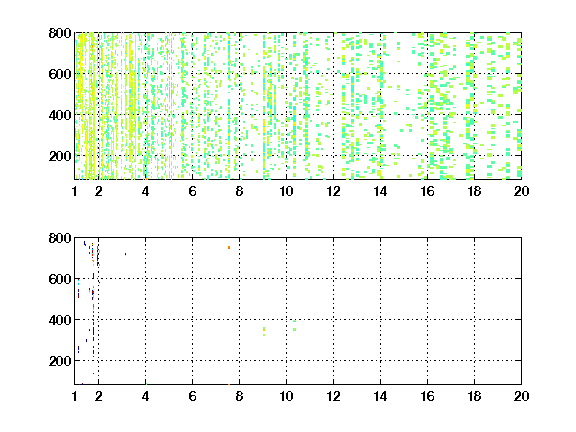Select x-axis tick label 16 under upper plot

coord(427,191)
